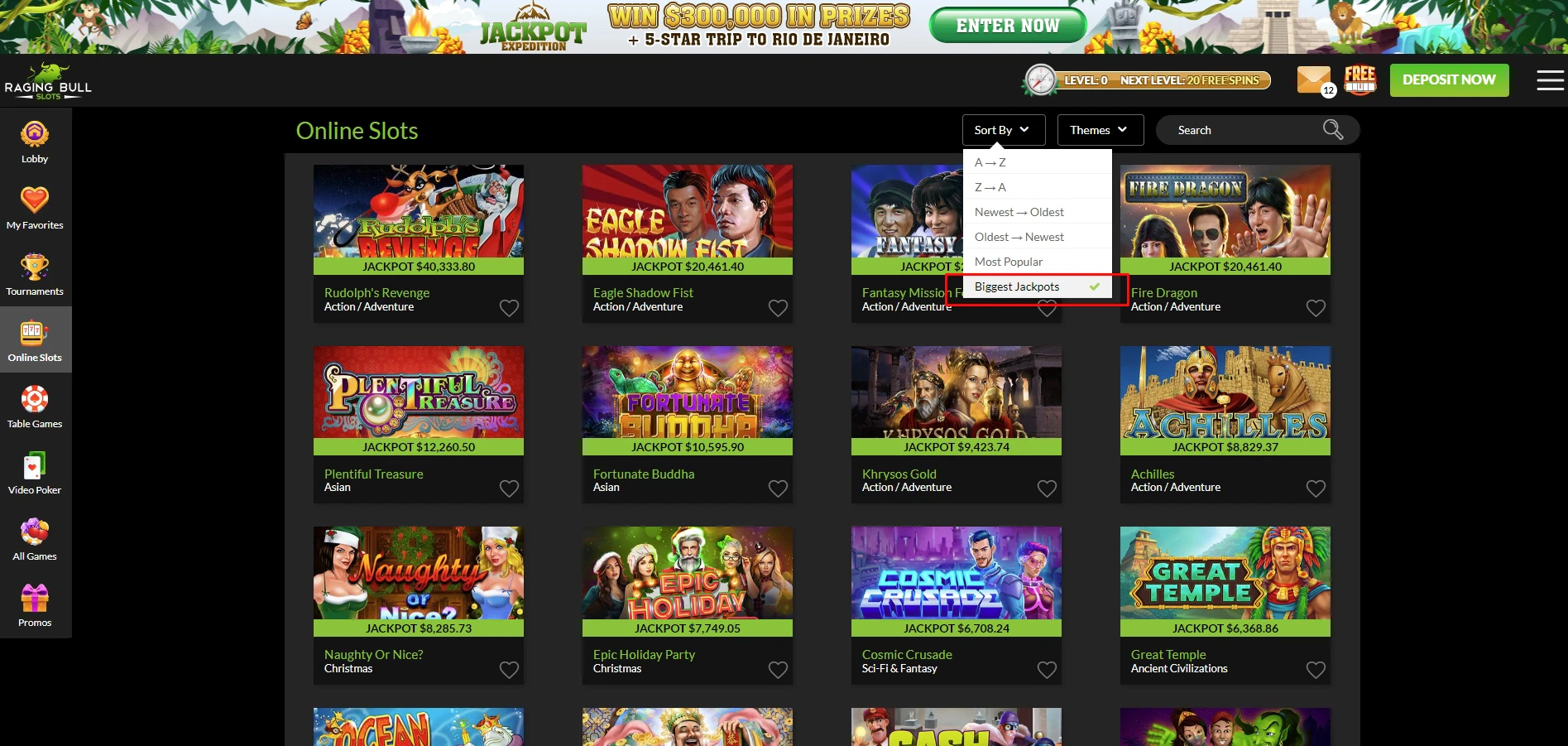Collapse the Sort By dropdown
This screenshot has width=1568, height=746.
coord(1004,130)
